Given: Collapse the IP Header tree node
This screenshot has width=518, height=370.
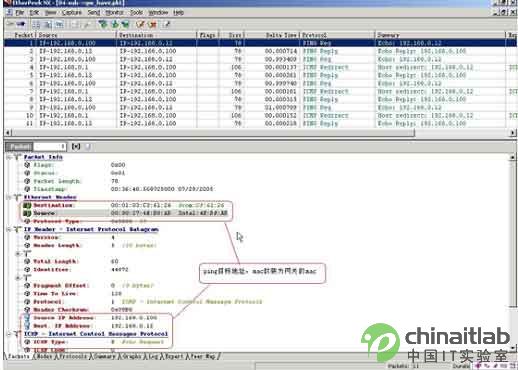Looking at the screenshot, I should (x=9, y=229).
